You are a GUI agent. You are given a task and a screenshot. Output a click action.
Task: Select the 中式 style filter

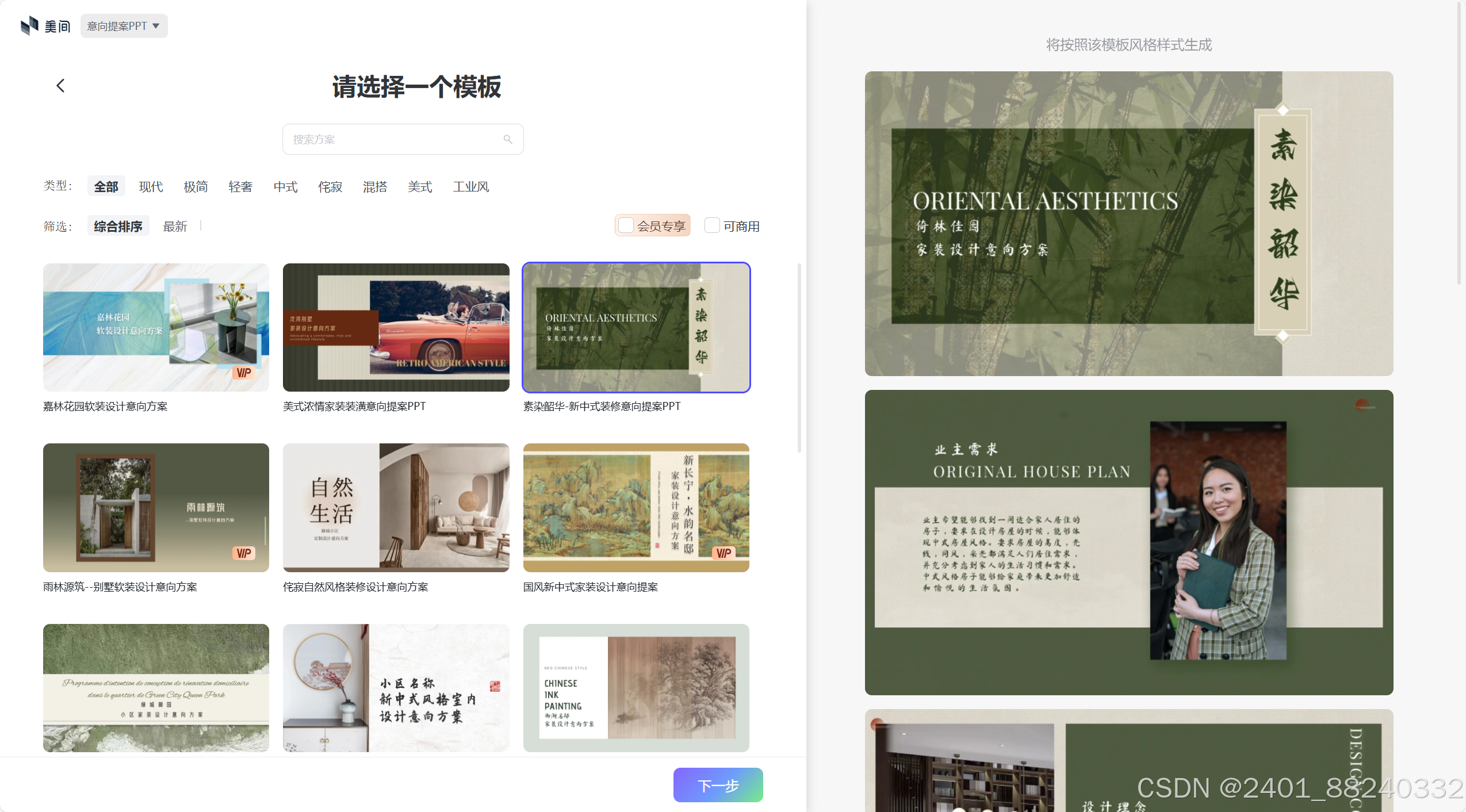(x=285, y=186)
